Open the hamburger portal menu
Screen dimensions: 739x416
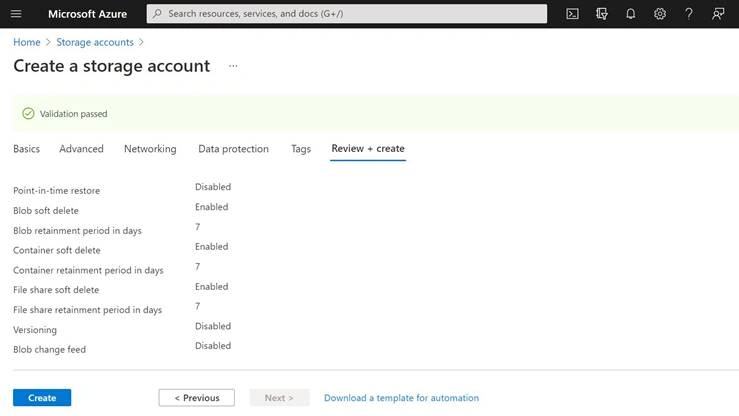coord(16,14)
